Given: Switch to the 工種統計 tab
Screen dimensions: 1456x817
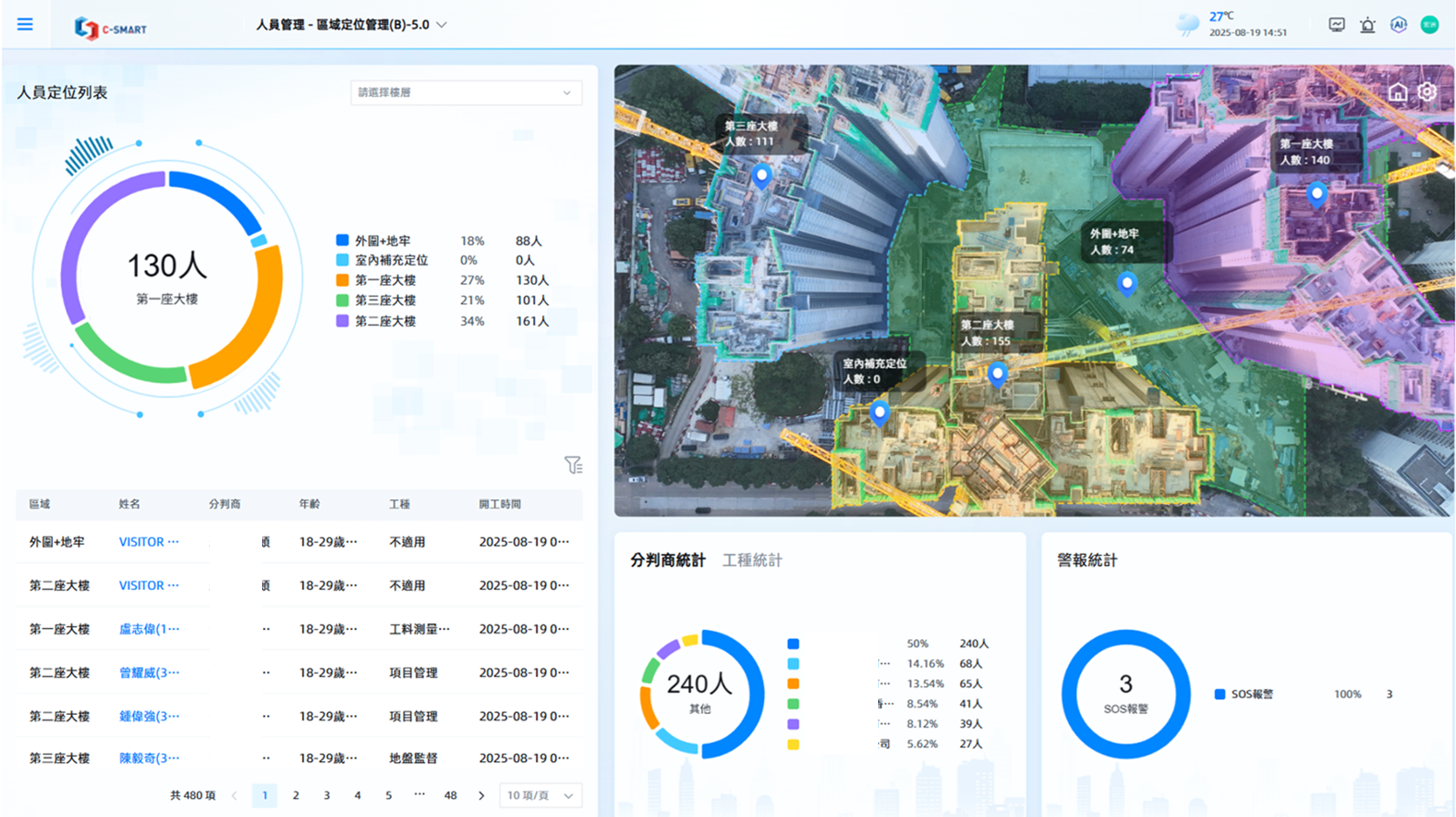Looking at the screenshot, I should coord(752,560).
